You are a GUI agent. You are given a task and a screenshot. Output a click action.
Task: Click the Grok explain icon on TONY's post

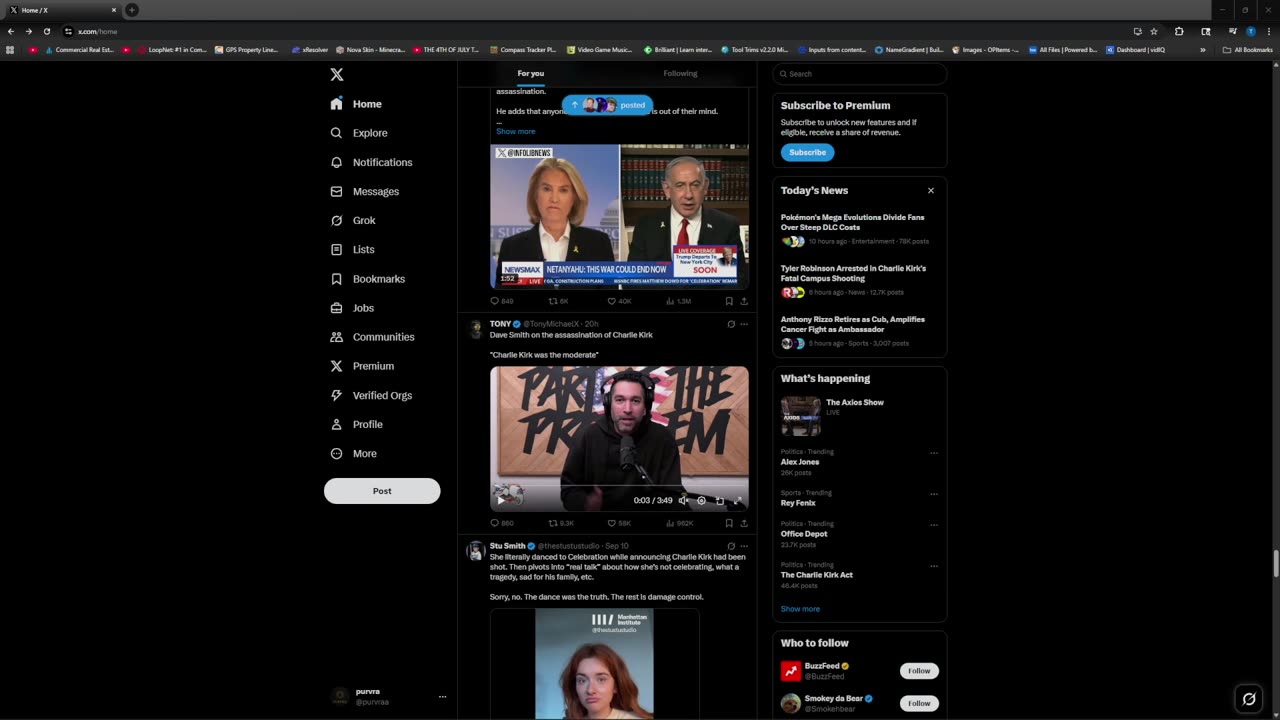click(x=731, y=324)
